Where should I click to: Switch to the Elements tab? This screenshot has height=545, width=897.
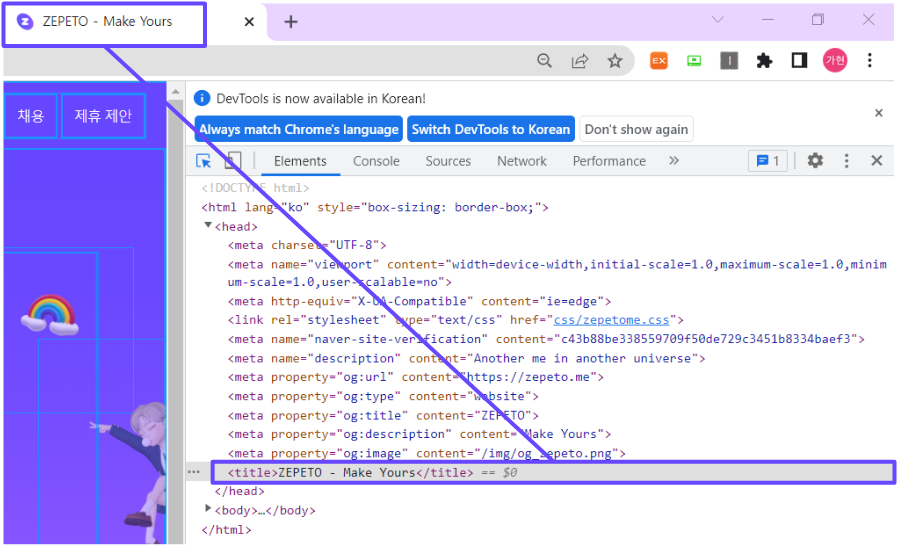(x=300, y=161)
